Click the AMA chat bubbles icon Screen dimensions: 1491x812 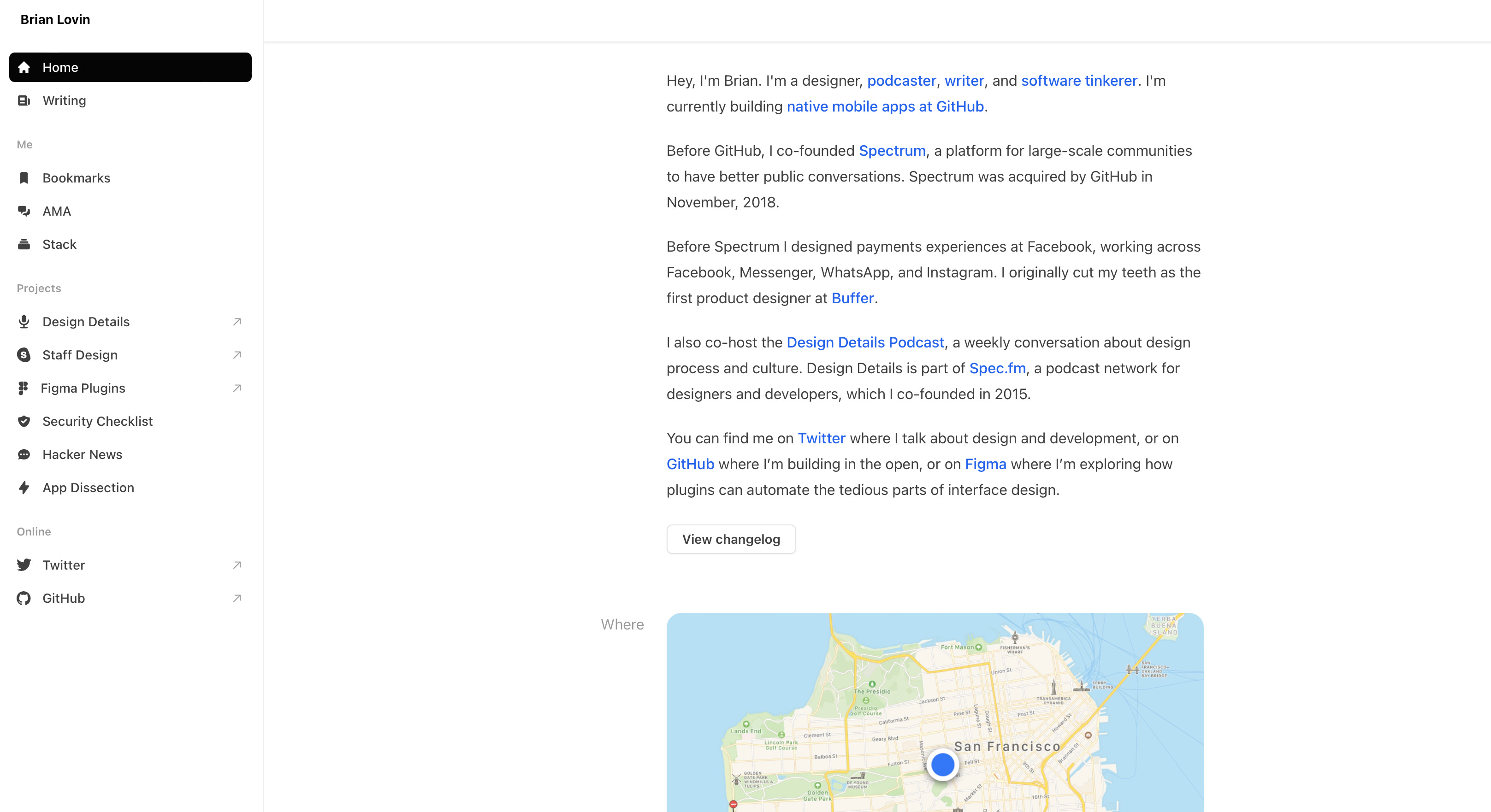[x=24, y=211]
